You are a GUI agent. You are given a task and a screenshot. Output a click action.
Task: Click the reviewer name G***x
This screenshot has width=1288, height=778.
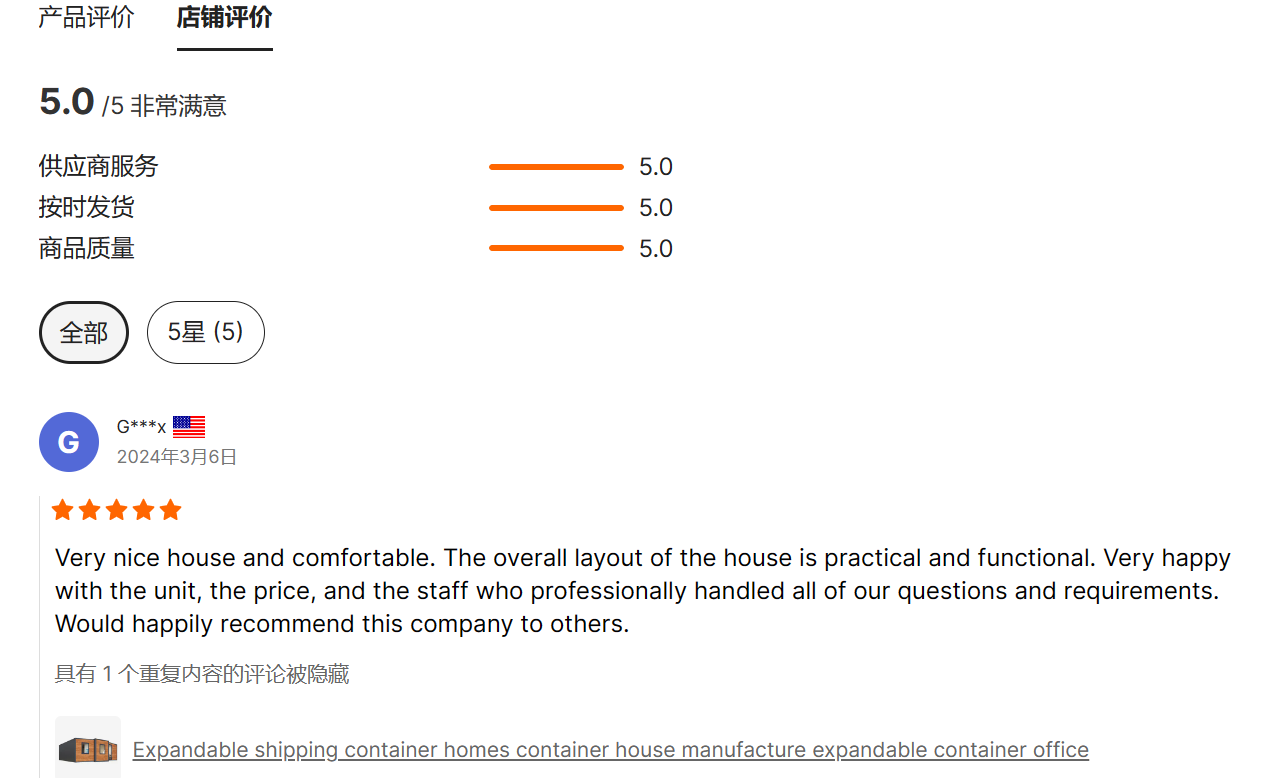[141, 427]
